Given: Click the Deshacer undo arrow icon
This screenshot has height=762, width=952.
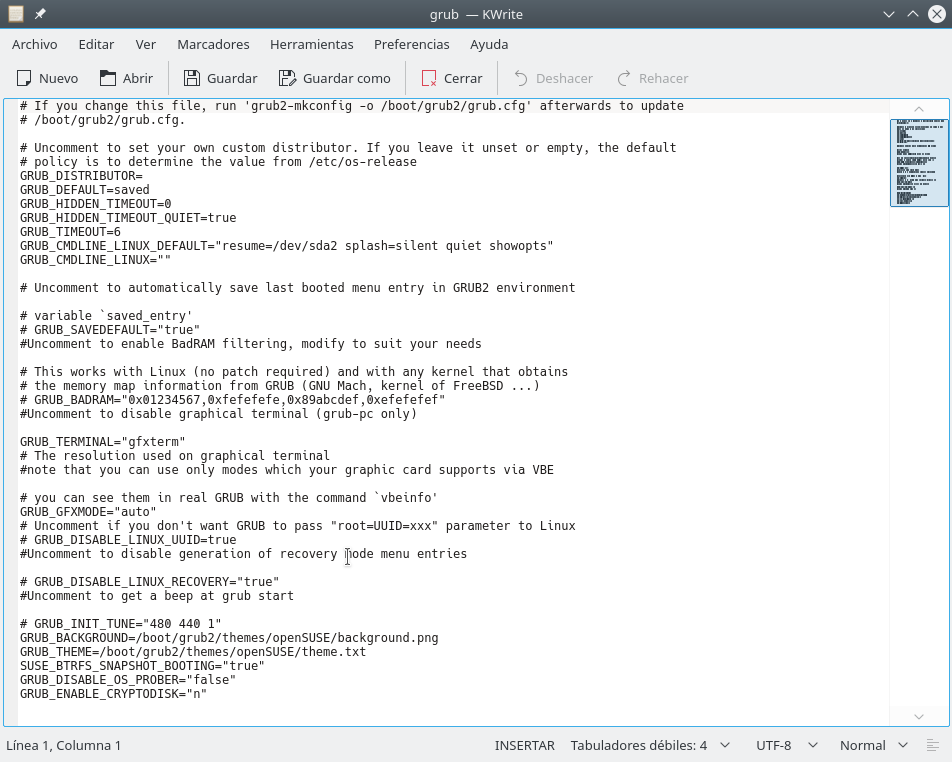Looking at the screenshot, I should pos(520,78).
